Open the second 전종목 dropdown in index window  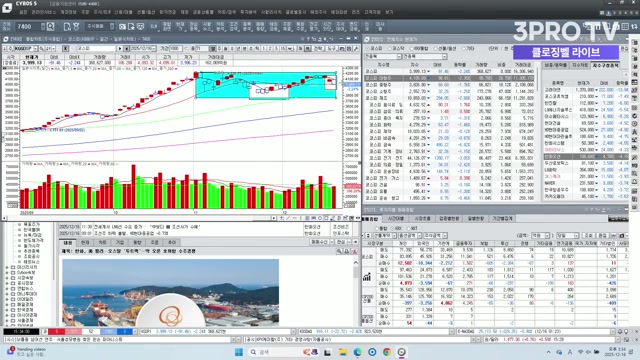tap(424, 56)
